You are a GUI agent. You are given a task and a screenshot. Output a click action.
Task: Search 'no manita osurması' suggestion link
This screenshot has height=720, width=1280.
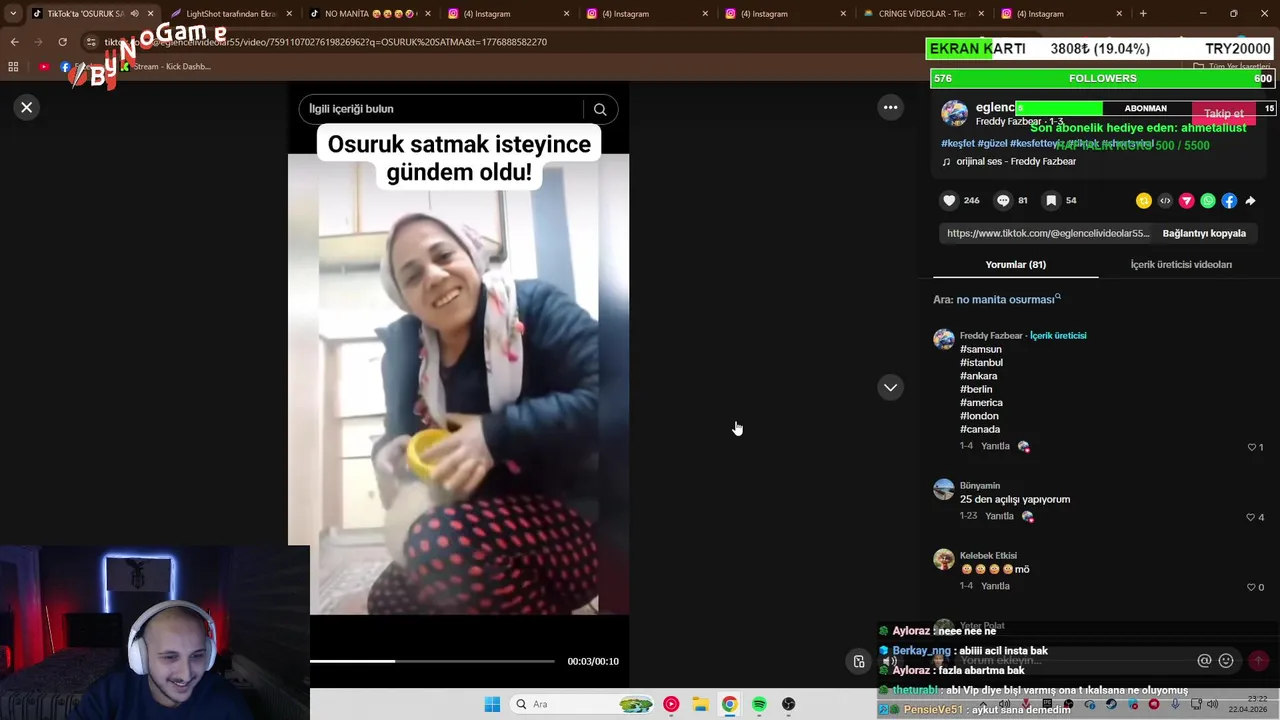coord(1008,299)
